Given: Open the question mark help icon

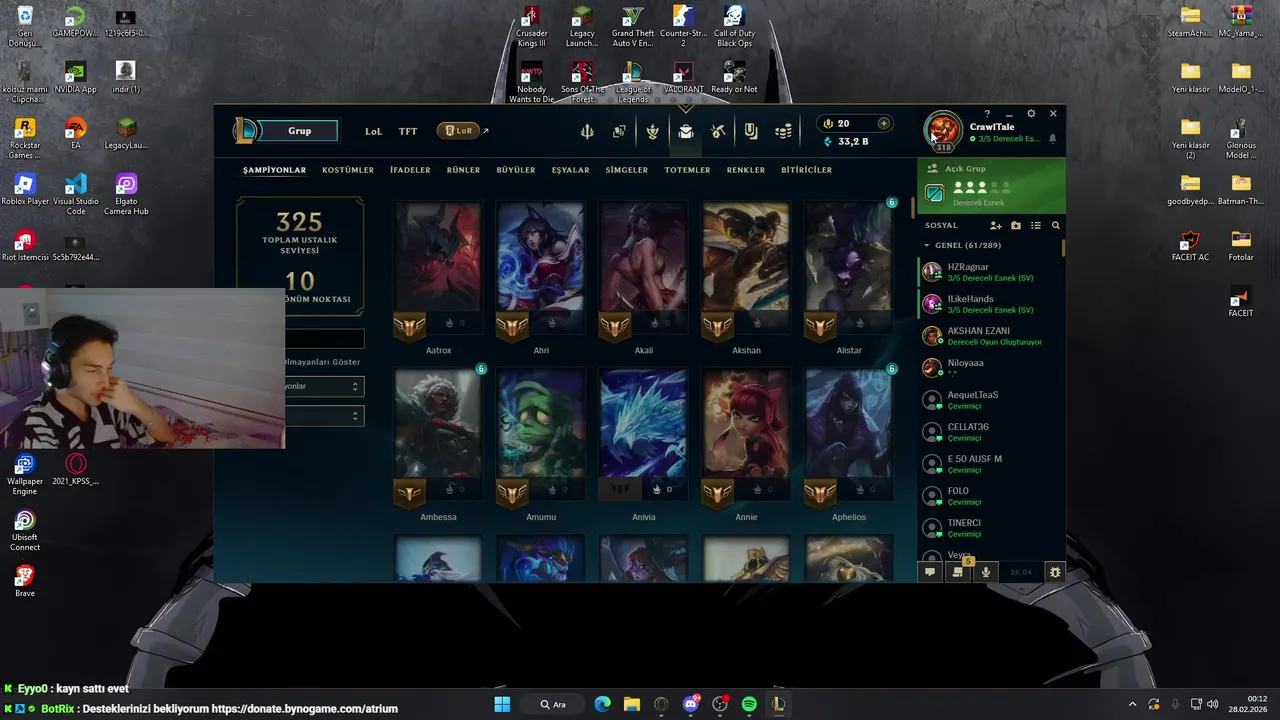Looking at the screenshot, I should tap(987, 114).
